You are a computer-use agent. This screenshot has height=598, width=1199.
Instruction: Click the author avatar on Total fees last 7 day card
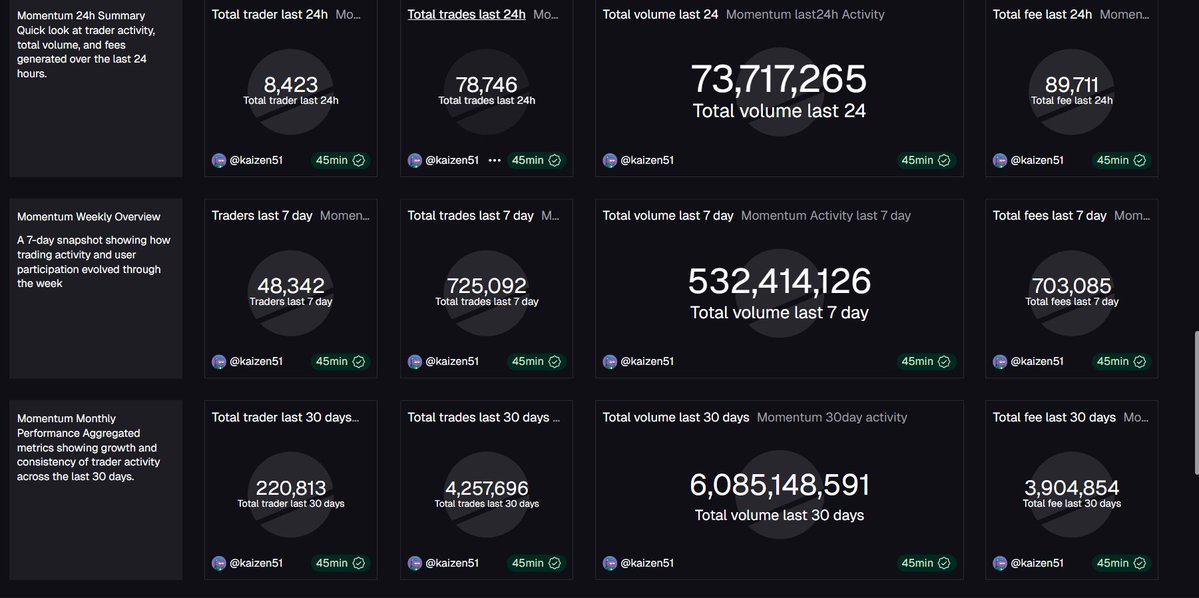pyautogui.click(x=999, y=362)
